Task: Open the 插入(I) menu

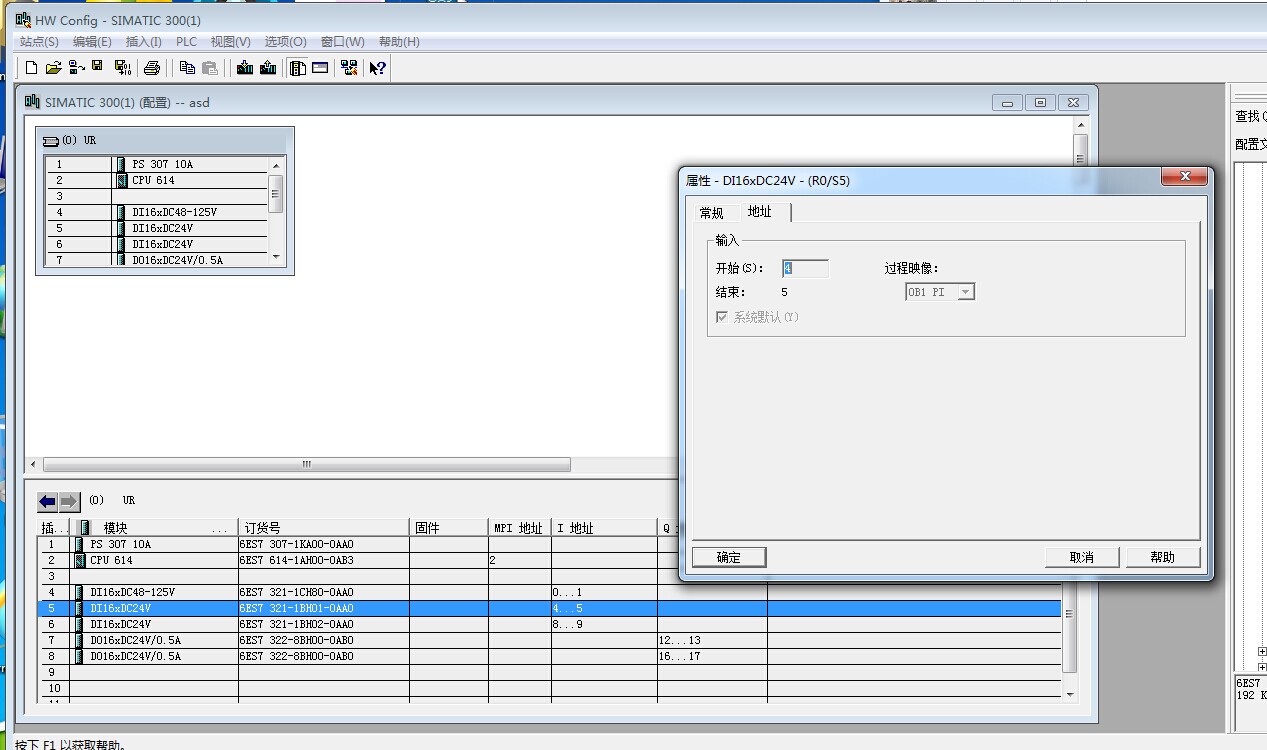Action: [x=143, y=42]
